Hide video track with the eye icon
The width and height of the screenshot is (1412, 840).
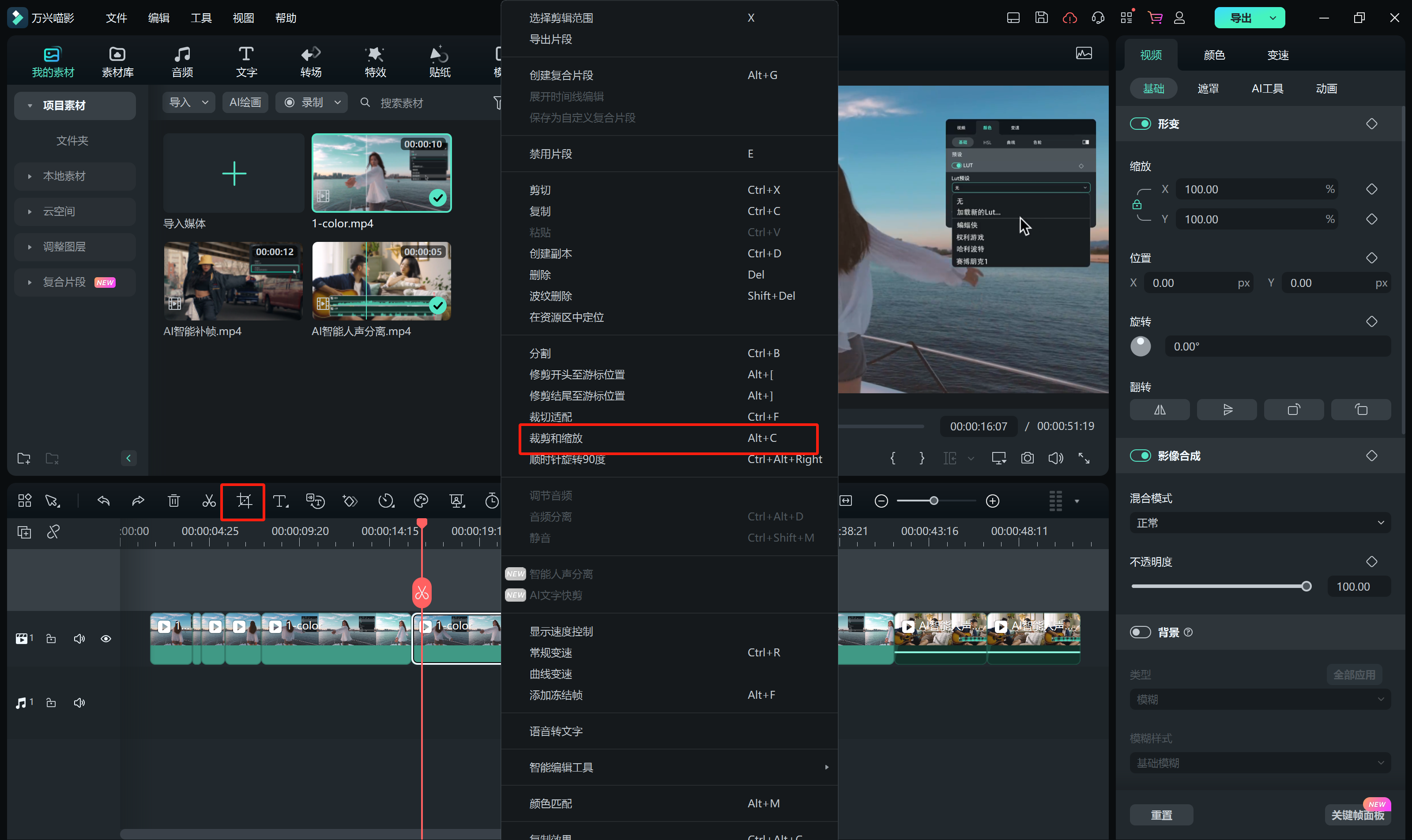(106, 638)
